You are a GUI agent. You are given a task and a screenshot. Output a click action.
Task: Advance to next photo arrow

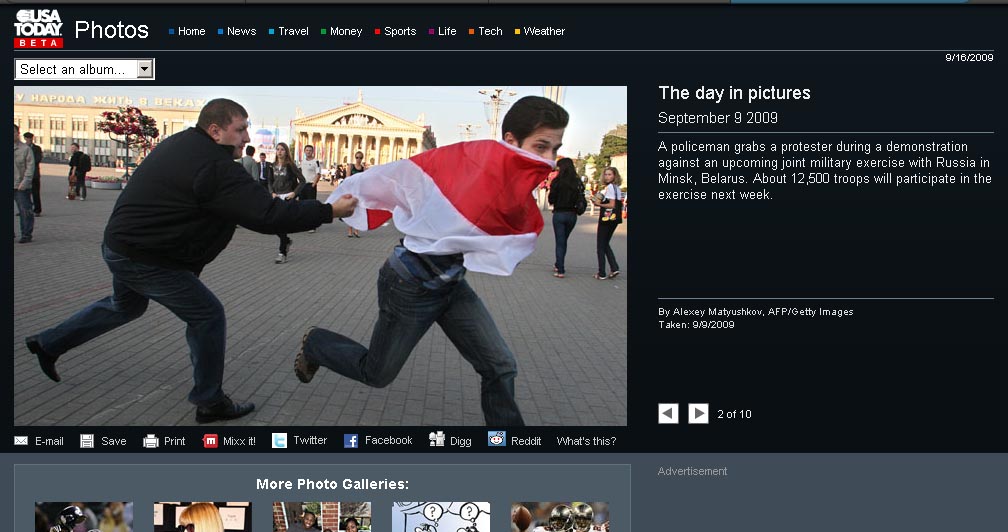click(x=698, y=413)
